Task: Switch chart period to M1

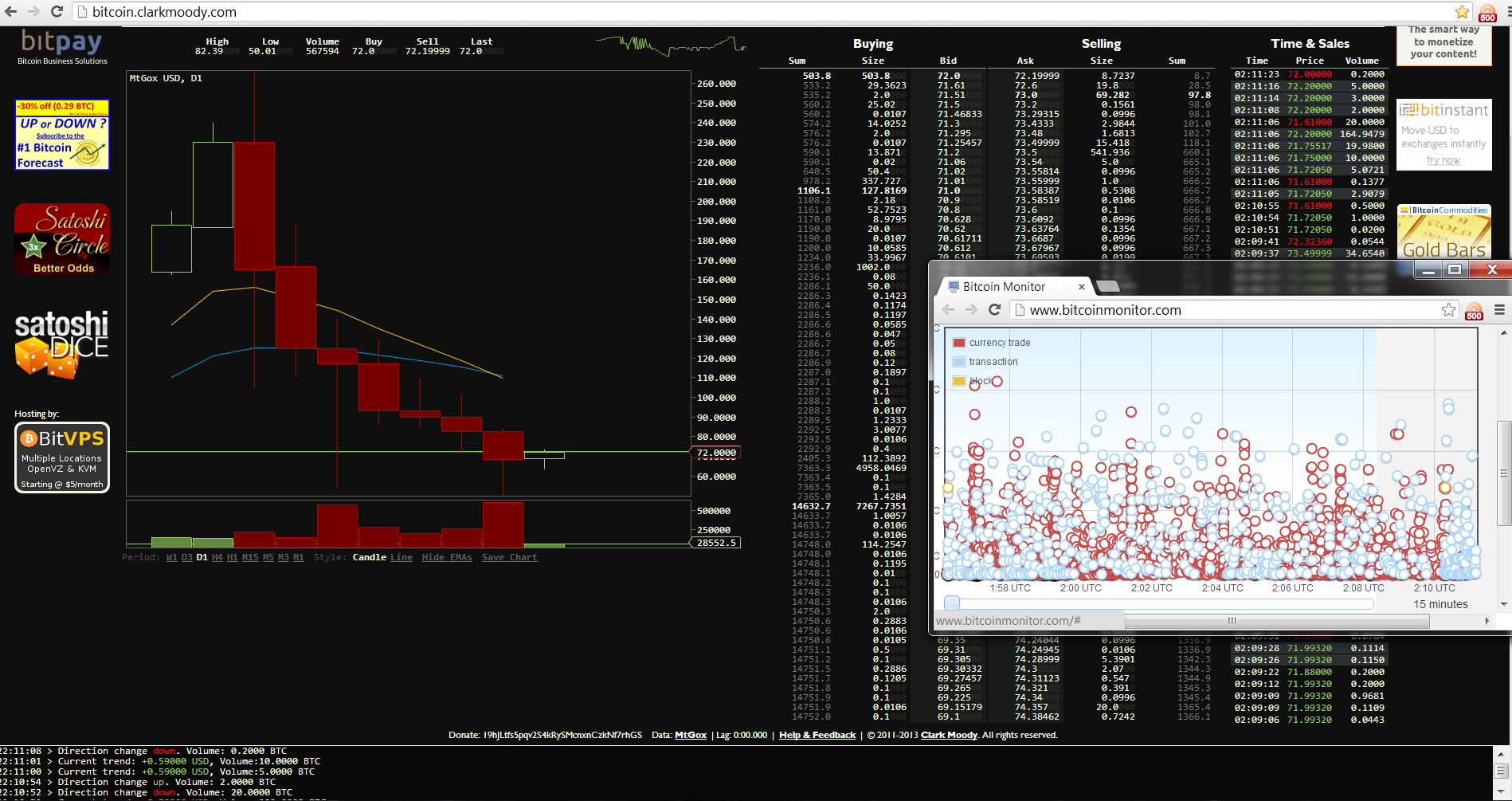Action: [299, 558]
